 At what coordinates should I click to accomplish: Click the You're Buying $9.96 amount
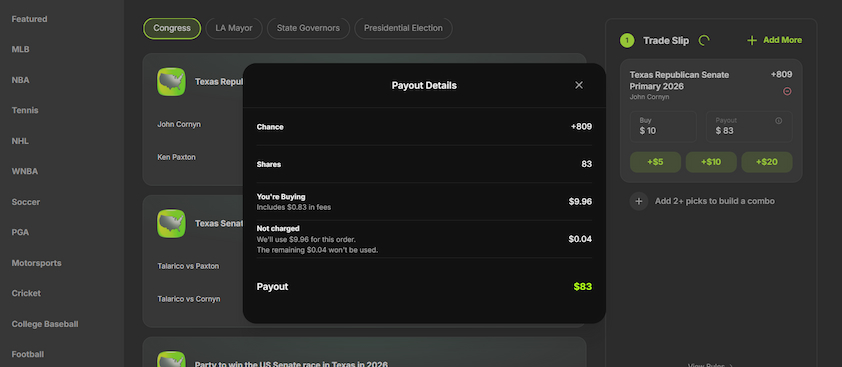pos(580,202)
